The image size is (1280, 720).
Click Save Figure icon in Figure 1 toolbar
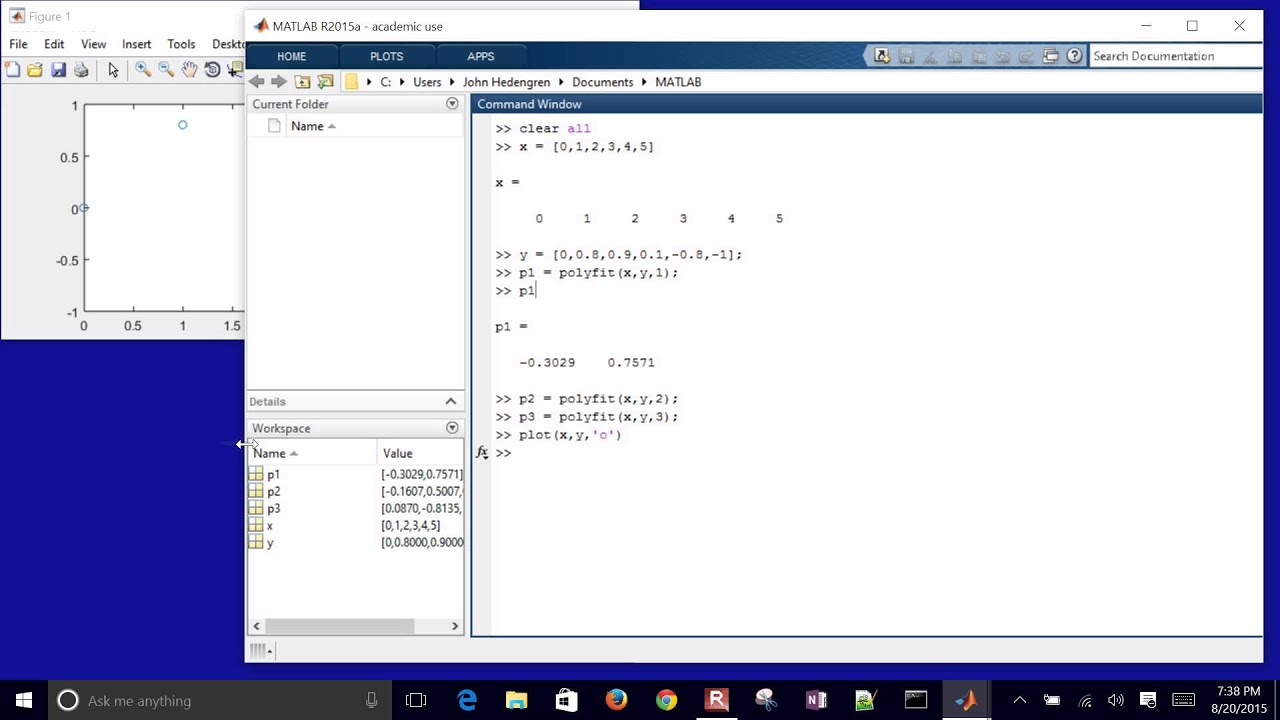pos(58,69)
